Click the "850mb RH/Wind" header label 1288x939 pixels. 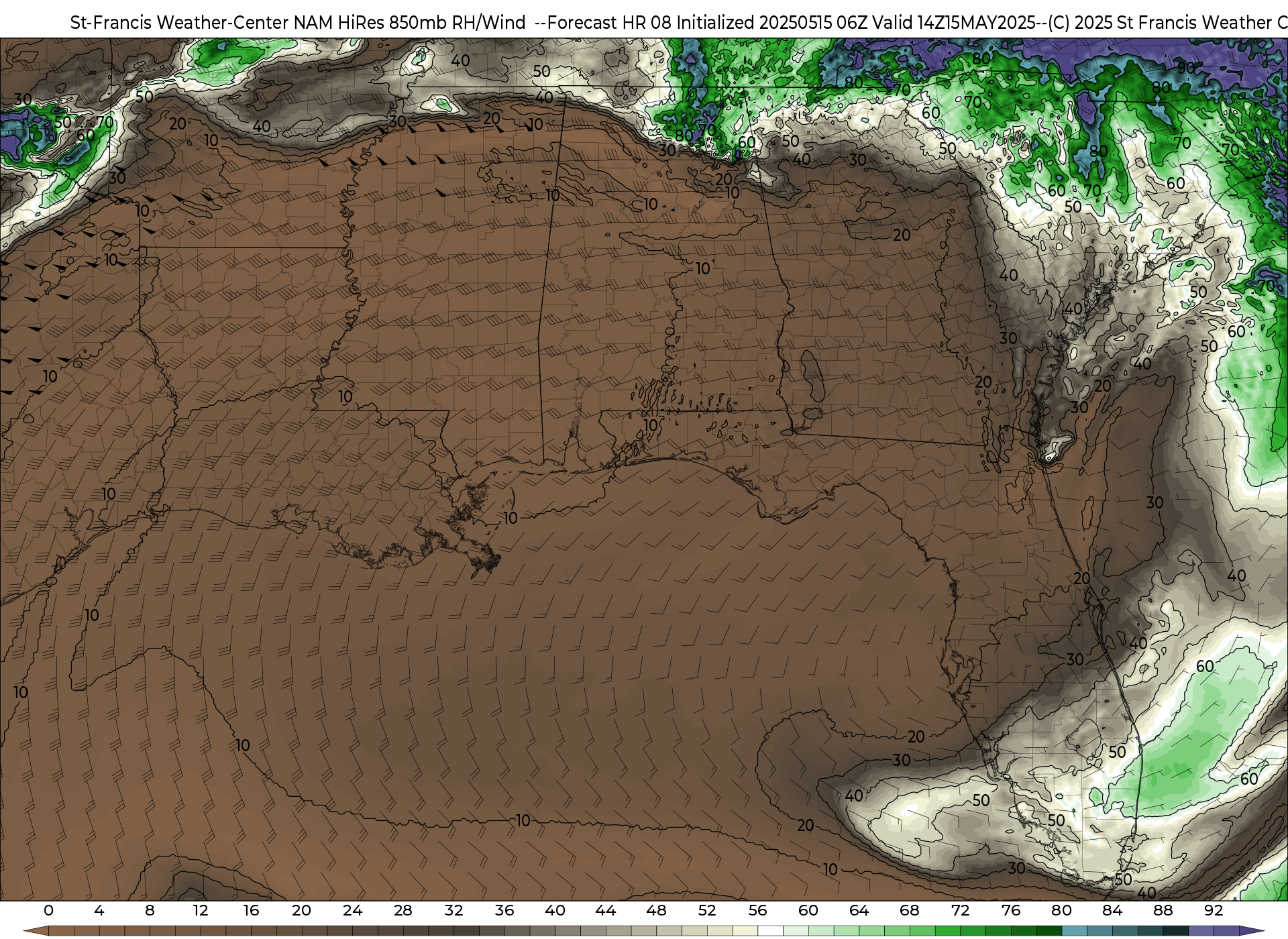tap(458, 23)
